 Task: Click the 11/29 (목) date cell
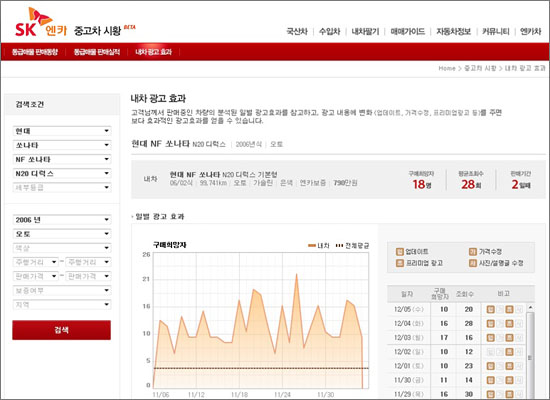(409, 394)
